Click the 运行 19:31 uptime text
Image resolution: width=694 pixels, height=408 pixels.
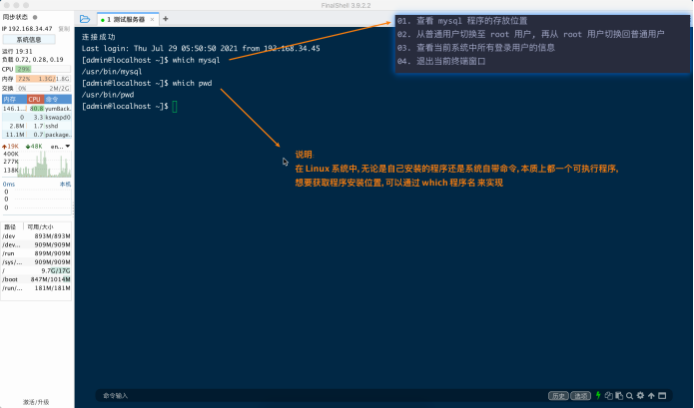click(17, 51)
